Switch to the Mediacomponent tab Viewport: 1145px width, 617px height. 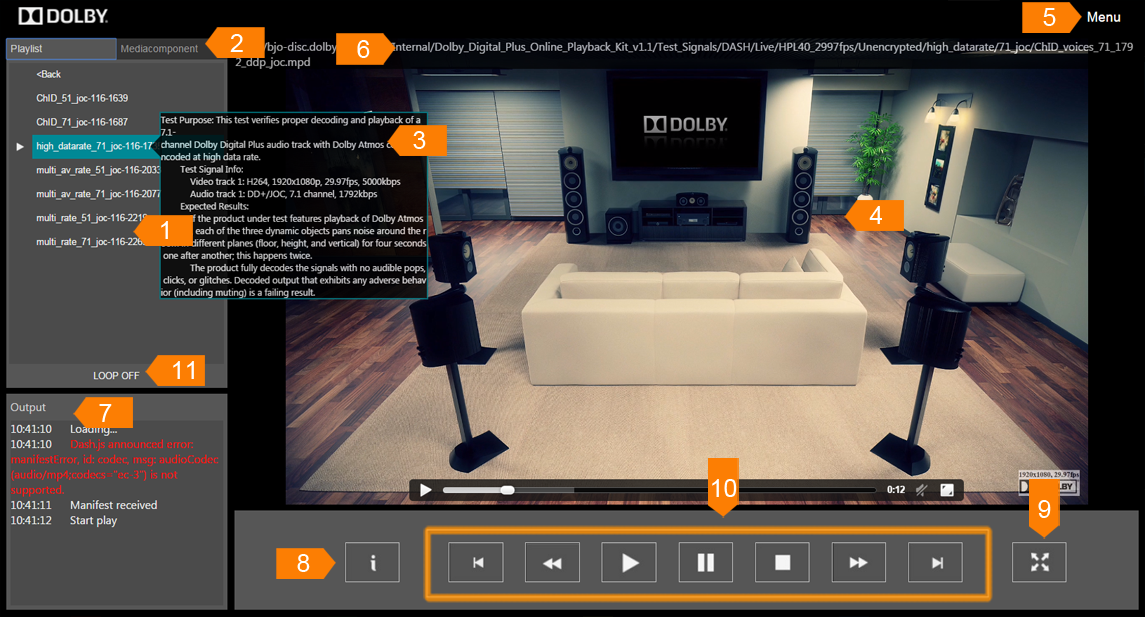pyautogui.click(x=159, y=49)
